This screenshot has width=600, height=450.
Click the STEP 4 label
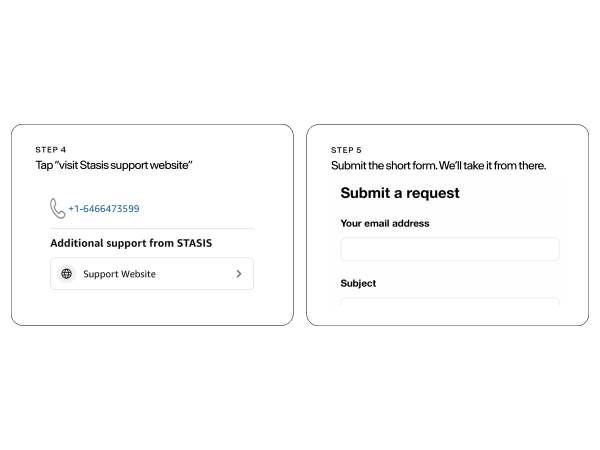[51, 150]
